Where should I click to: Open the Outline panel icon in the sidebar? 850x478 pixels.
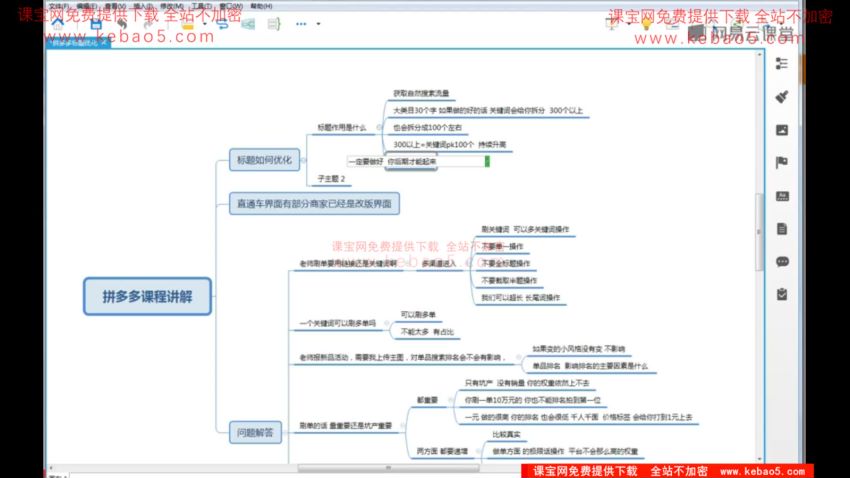(x=782, y=64)
